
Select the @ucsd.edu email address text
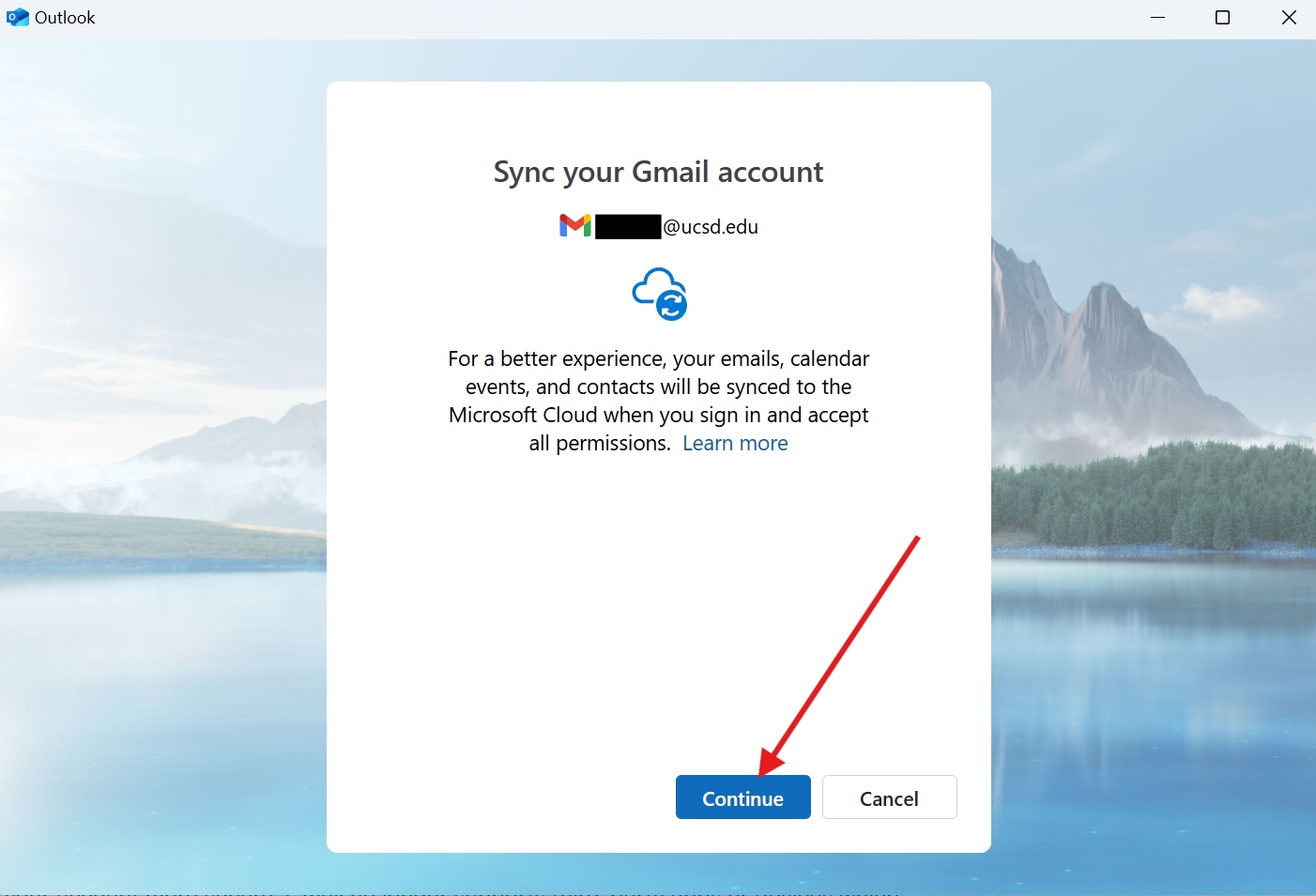(x=711, y=227)
